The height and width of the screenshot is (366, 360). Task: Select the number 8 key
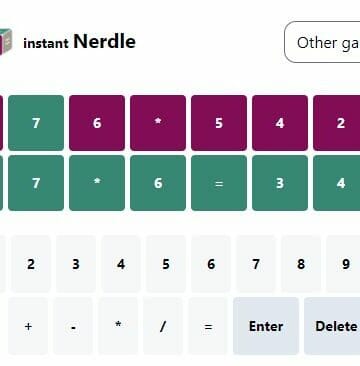coord(301,264)
